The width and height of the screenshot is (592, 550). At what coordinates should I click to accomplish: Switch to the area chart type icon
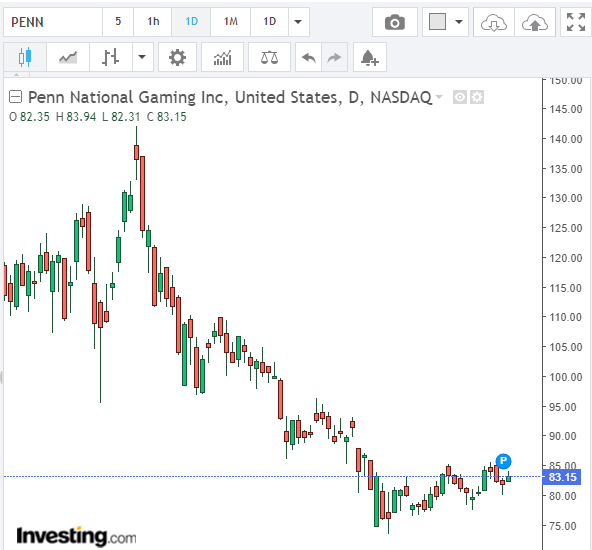(x=68, y=57)
